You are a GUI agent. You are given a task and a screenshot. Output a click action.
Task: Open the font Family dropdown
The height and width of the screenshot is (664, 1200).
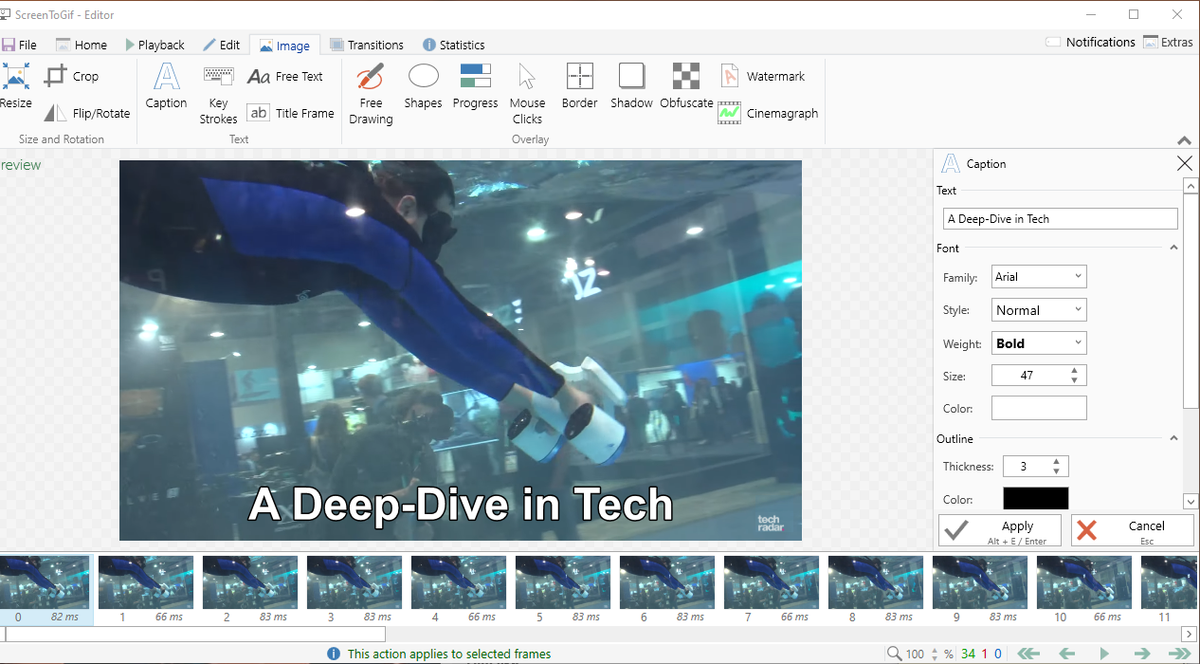coord(1038,276)
